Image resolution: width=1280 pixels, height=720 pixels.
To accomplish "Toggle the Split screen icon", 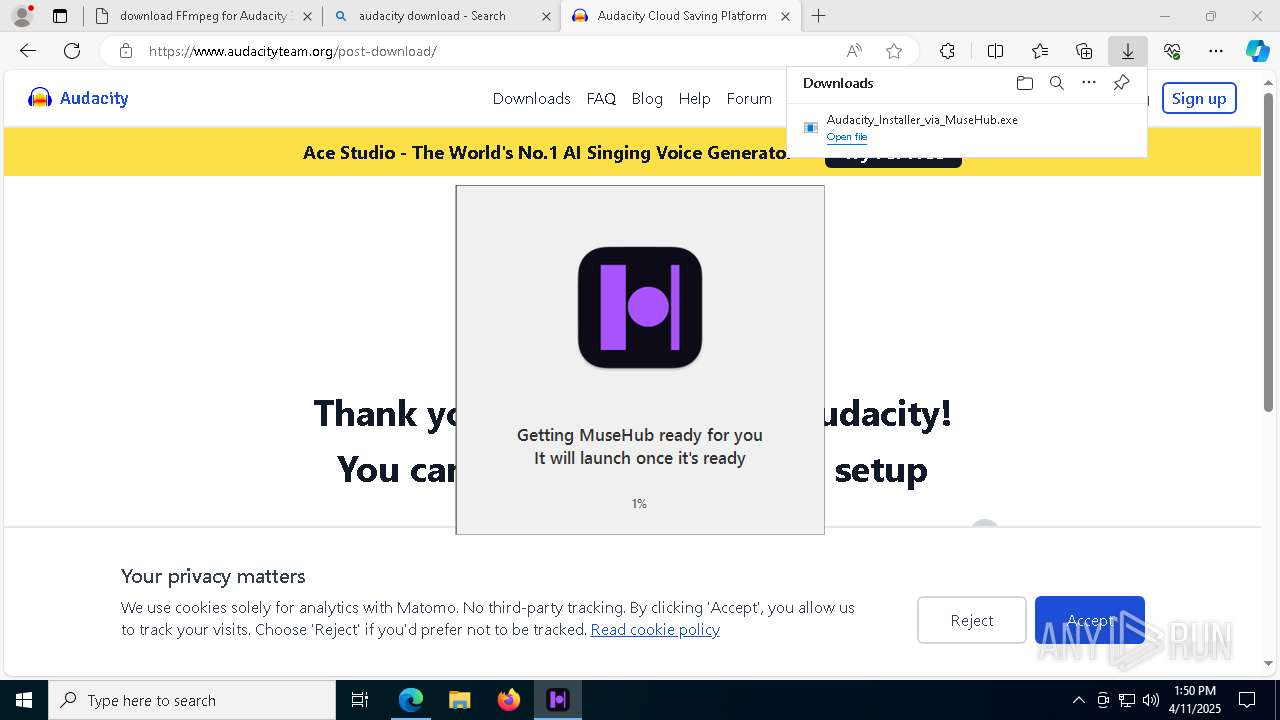I will (x=995, y=51).
